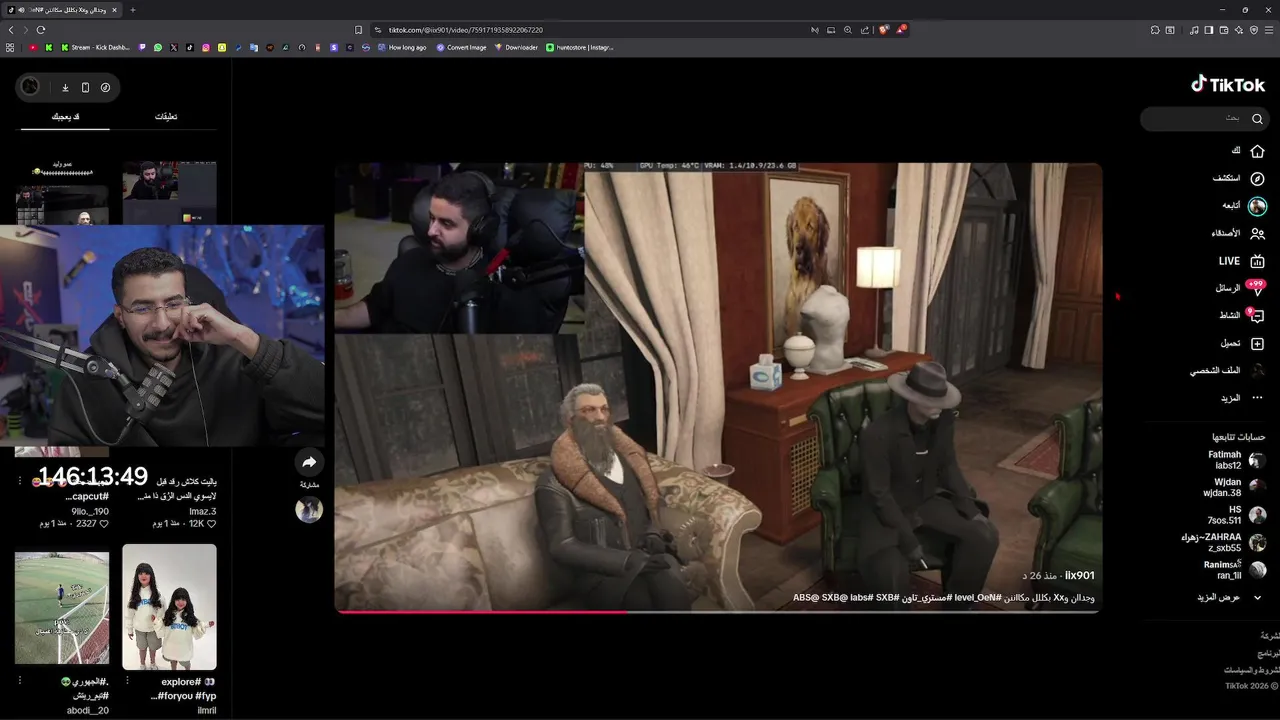Open the creator avatar below the share button
Viewport: 1280px width, 720px height.
coord(309,509)
